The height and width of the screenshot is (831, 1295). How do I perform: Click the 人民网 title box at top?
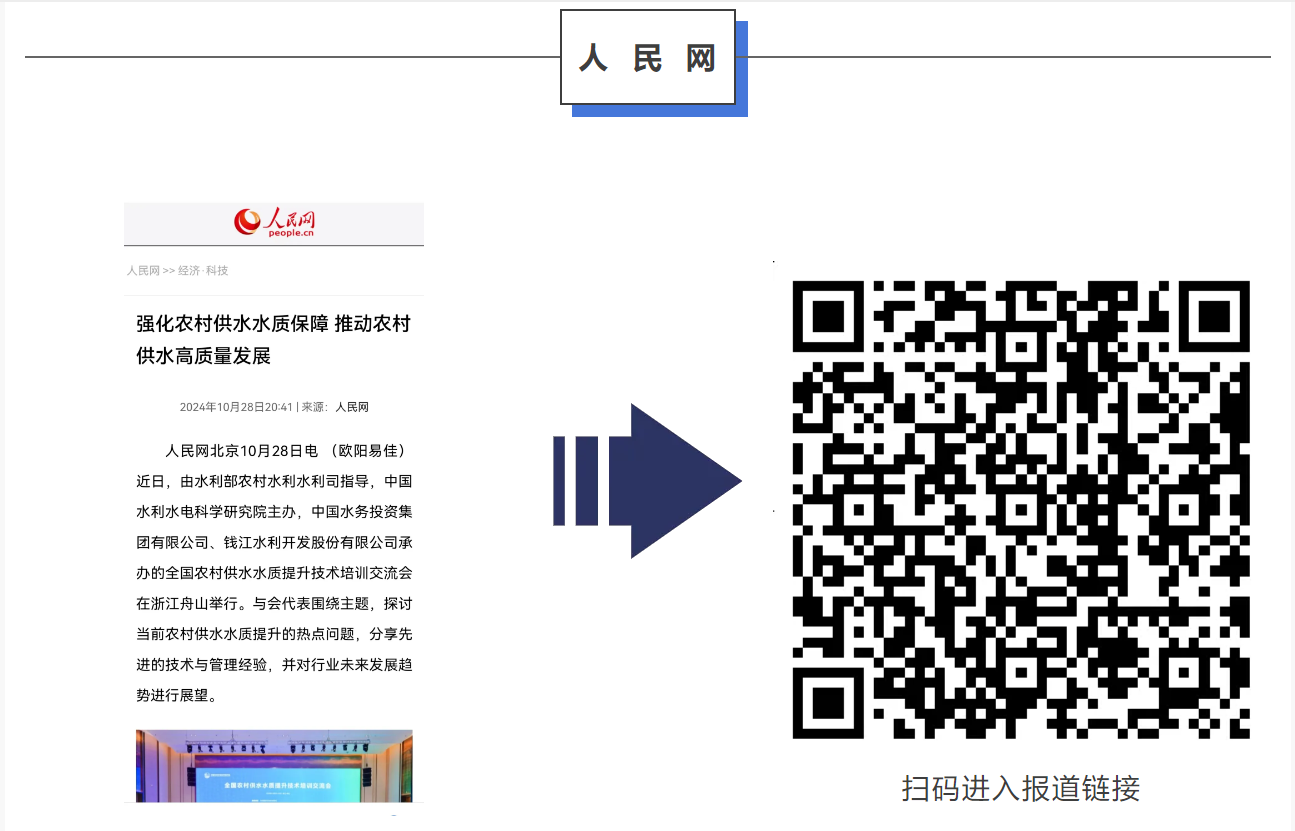[x=647, y=58]
